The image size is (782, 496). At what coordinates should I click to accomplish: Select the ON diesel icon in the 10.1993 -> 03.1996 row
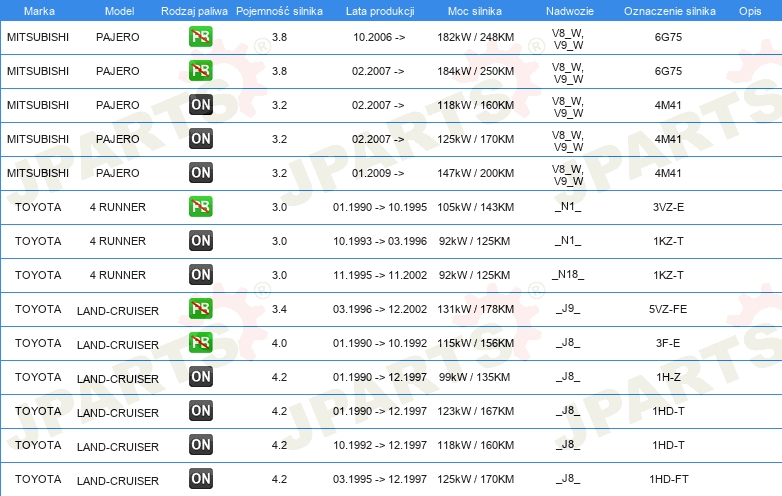[200, 241]
